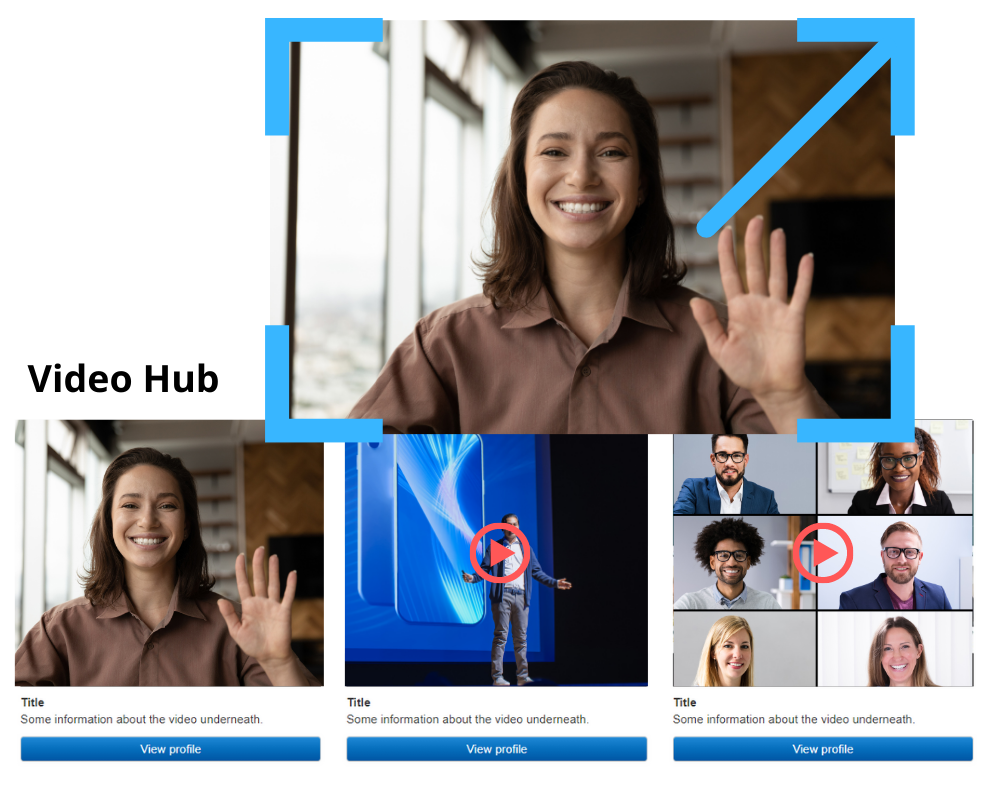1000x800 pixels.
Task: Click the description under the waving woman video
Action: (x=142, y=720)
